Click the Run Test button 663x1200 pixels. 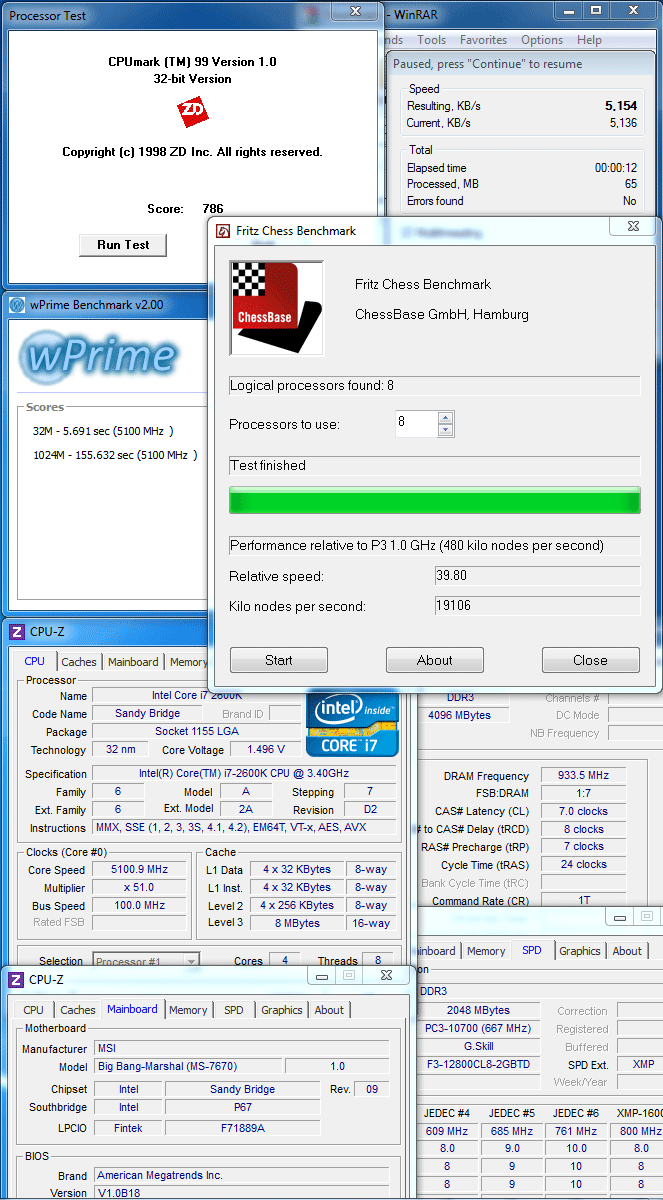pos(123,245)
